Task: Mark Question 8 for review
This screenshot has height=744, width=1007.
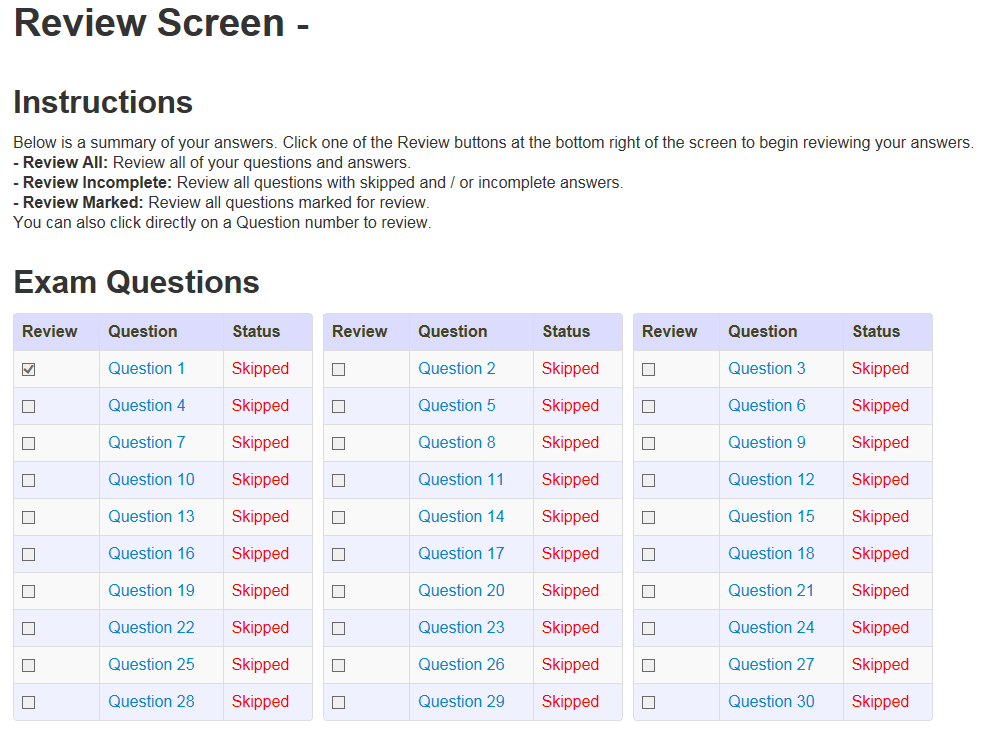Action: point(338,443)
